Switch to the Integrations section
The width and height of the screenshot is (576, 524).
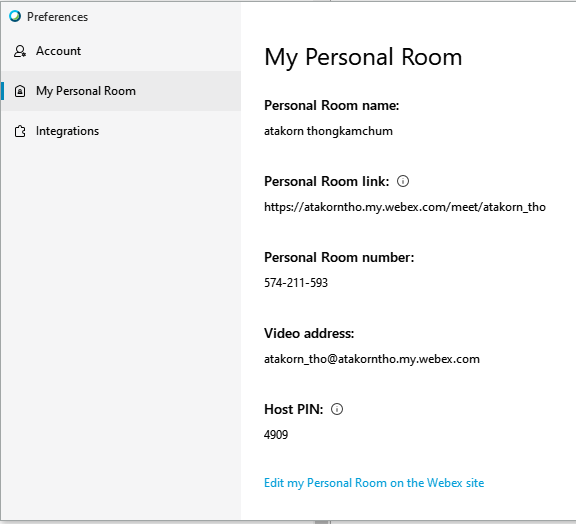121,131
